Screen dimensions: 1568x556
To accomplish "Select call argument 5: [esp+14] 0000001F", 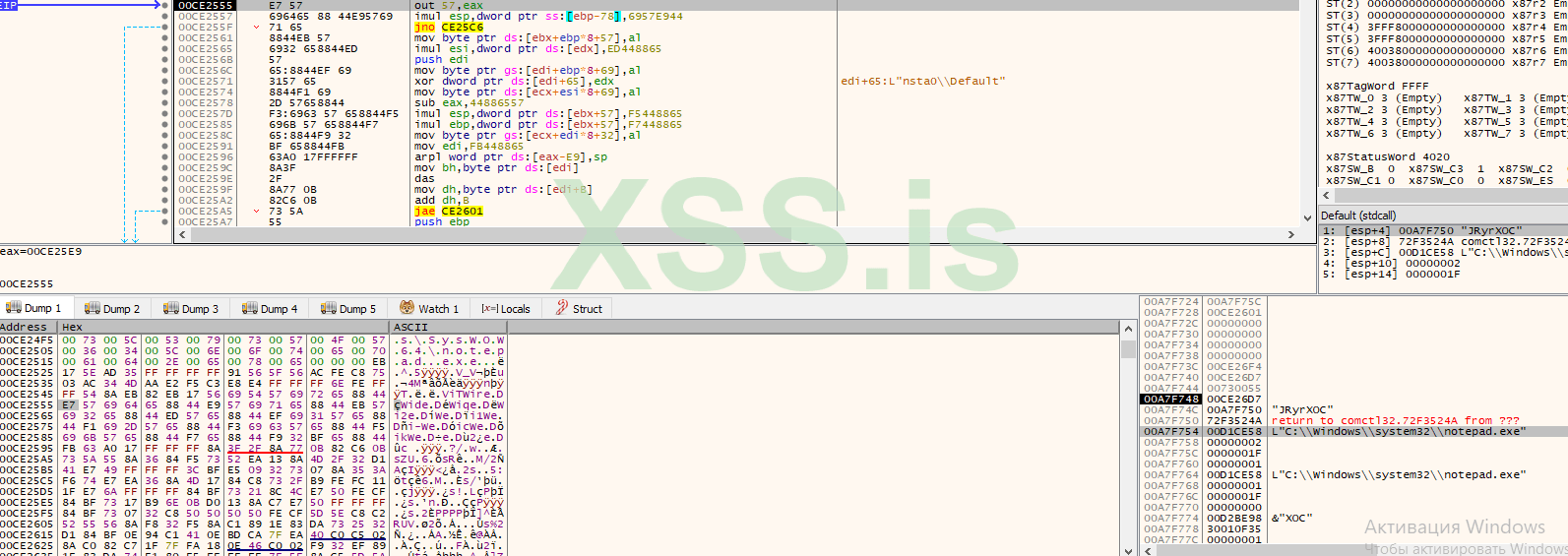I will click(x=1443, y=275).
